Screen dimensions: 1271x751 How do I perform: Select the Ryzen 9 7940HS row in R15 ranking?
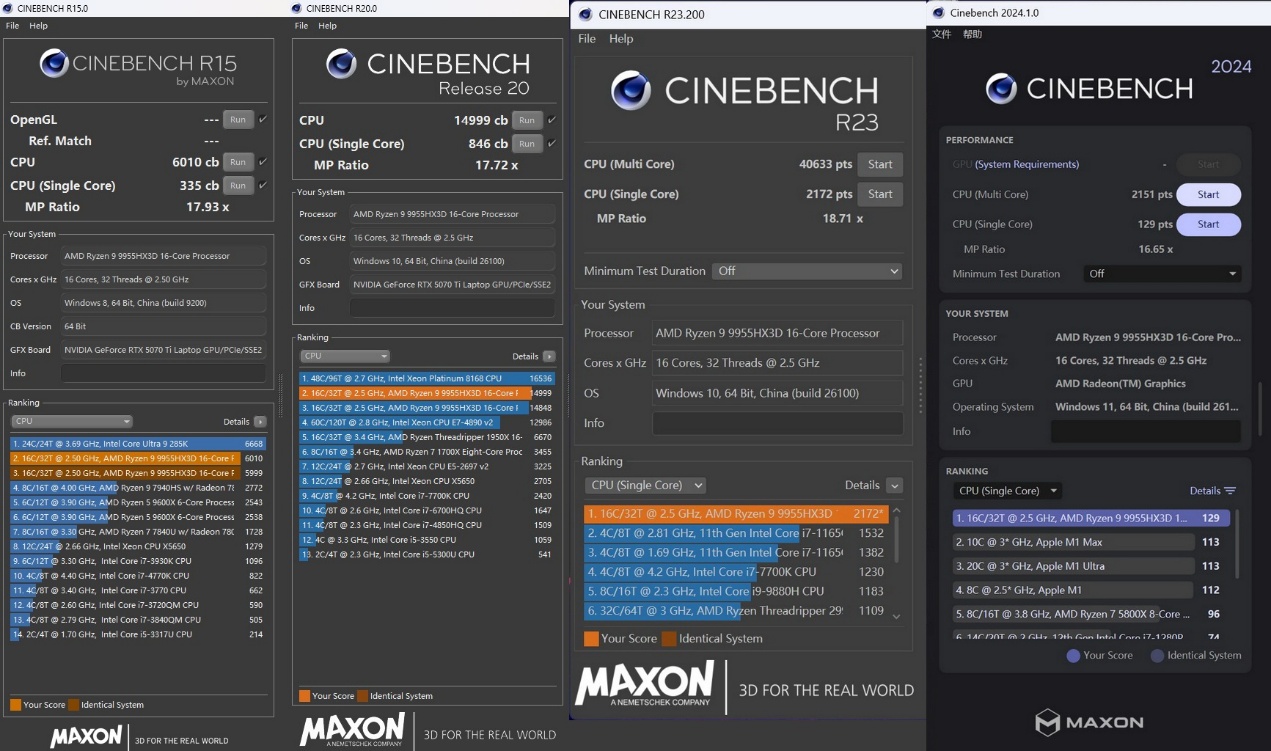pyautogui.click(x=138, y=488)
